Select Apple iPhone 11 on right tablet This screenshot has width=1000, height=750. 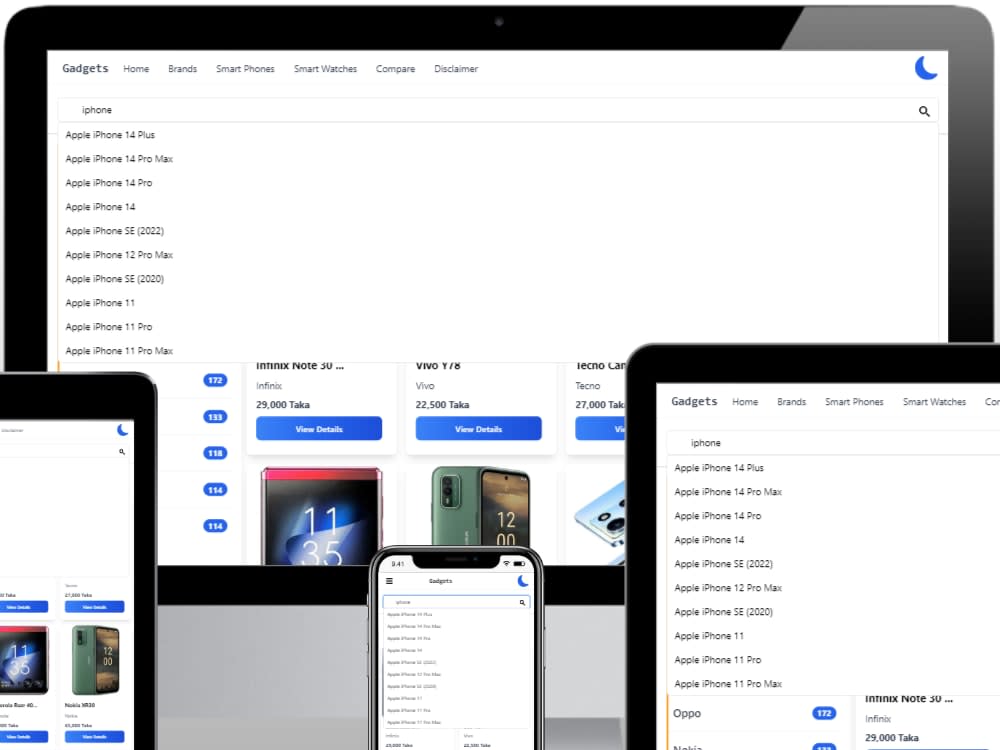point(709,636)
